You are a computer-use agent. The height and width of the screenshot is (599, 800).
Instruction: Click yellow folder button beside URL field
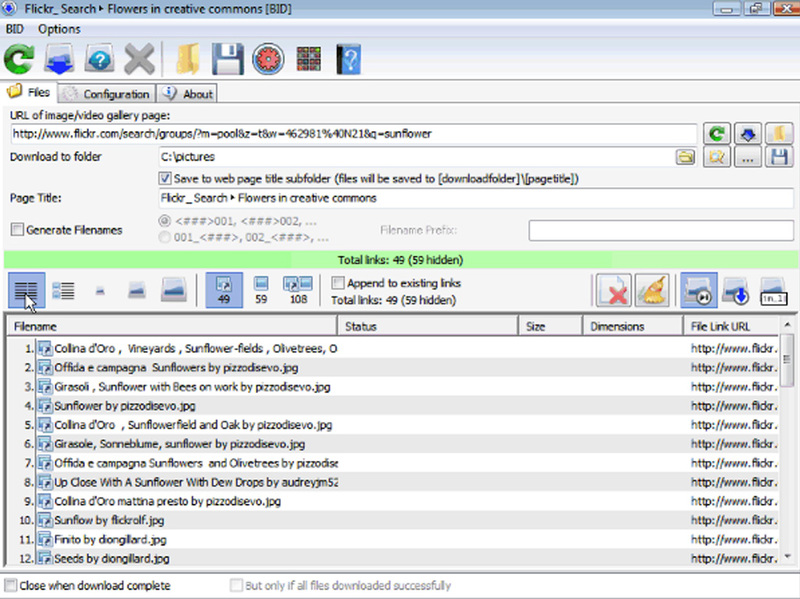(779, 134)
